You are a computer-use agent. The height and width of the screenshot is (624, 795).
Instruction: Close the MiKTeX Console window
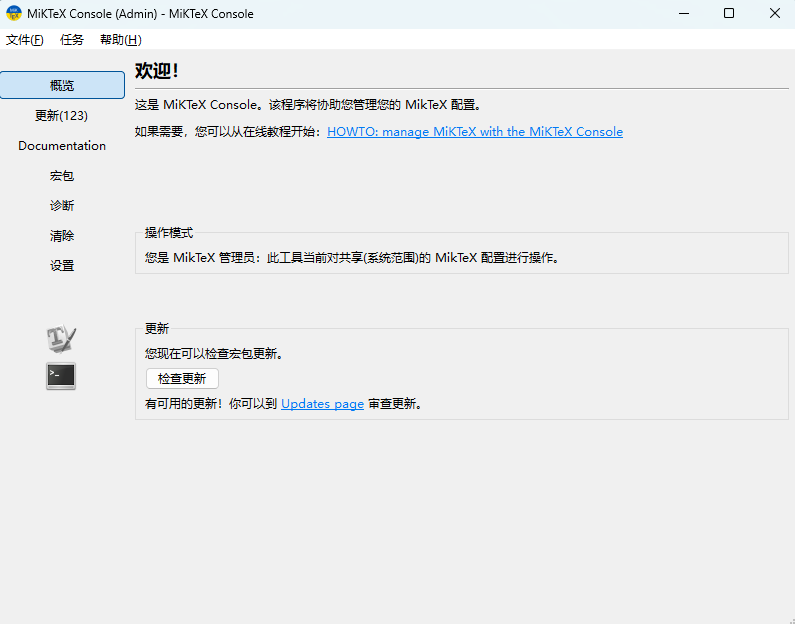pos(775,14)
